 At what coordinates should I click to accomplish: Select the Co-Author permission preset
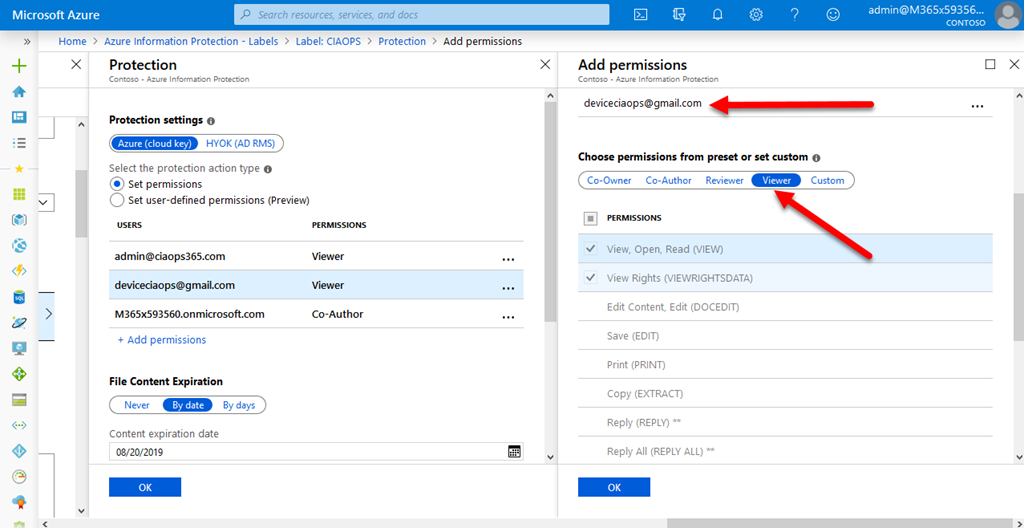(x=668, y=180)
